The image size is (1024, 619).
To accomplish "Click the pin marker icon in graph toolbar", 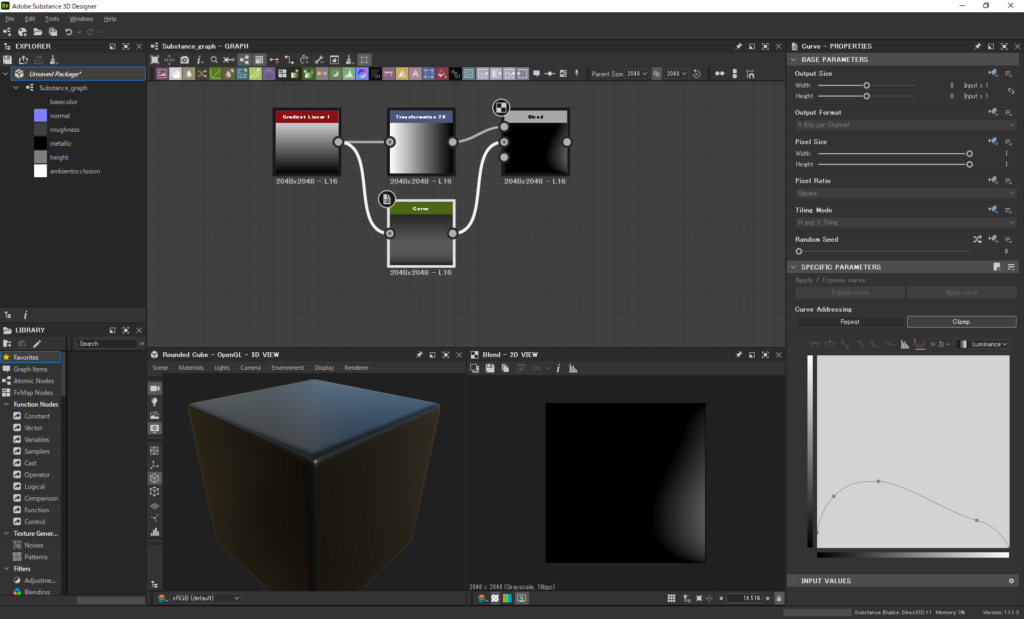I will tap(577, 74).
